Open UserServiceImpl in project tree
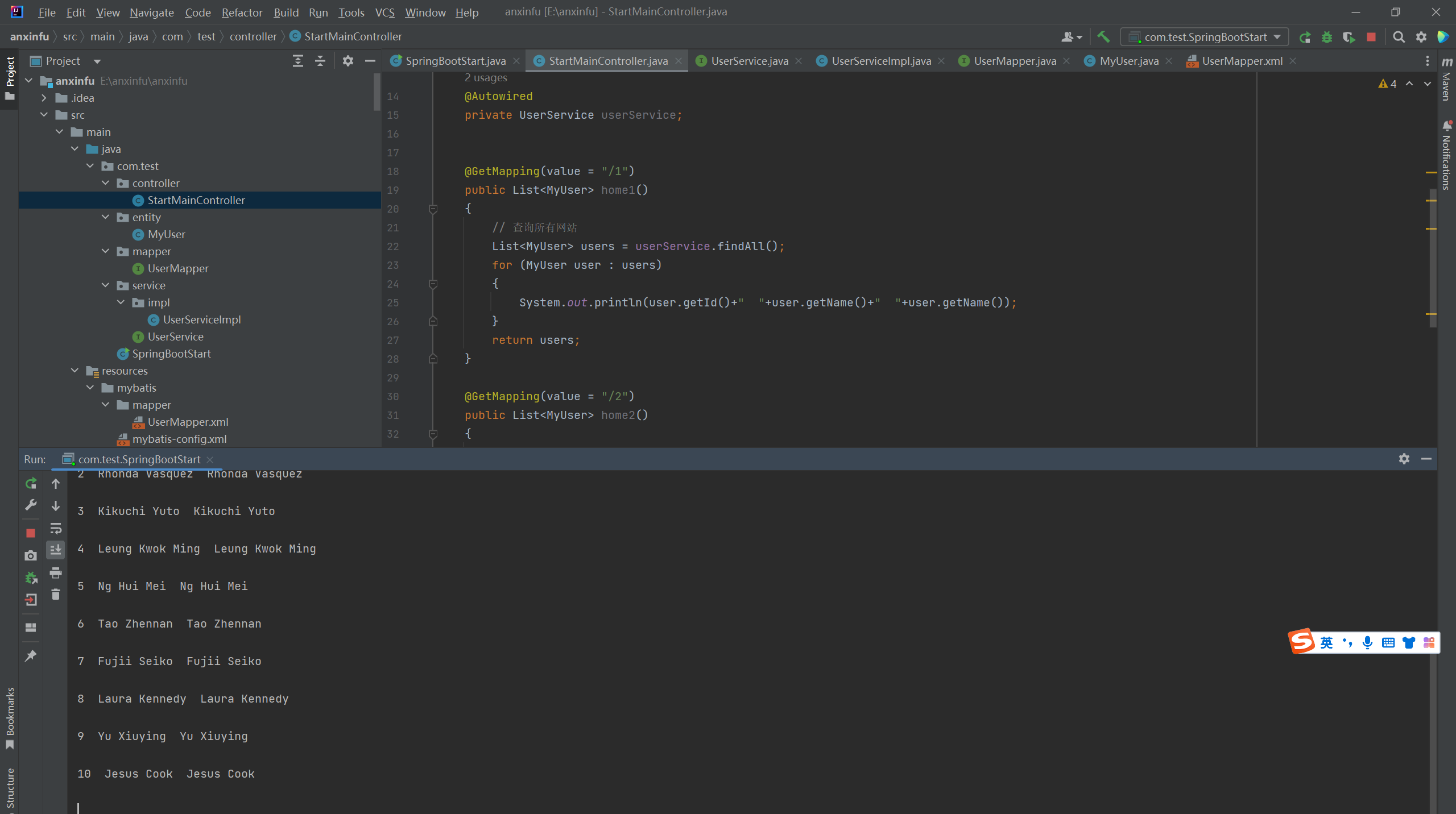1456x814 pixels. pos(201,319)
